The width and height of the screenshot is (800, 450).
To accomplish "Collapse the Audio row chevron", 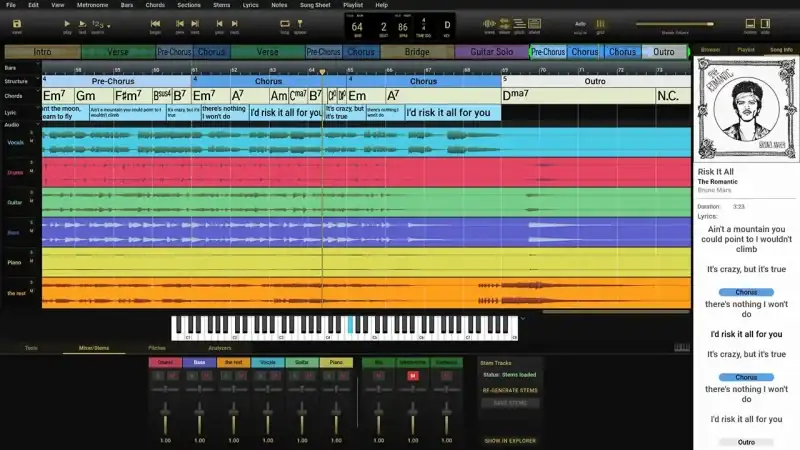I will (37, 124).
